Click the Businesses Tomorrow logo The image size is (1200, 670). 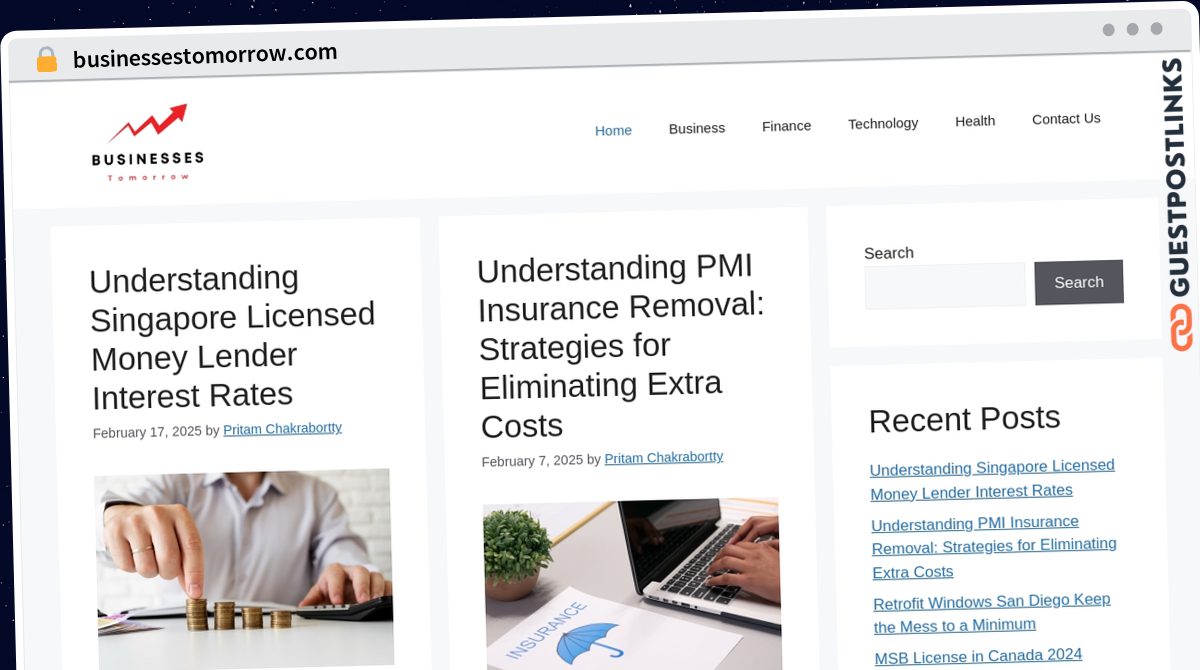(147, 143)
